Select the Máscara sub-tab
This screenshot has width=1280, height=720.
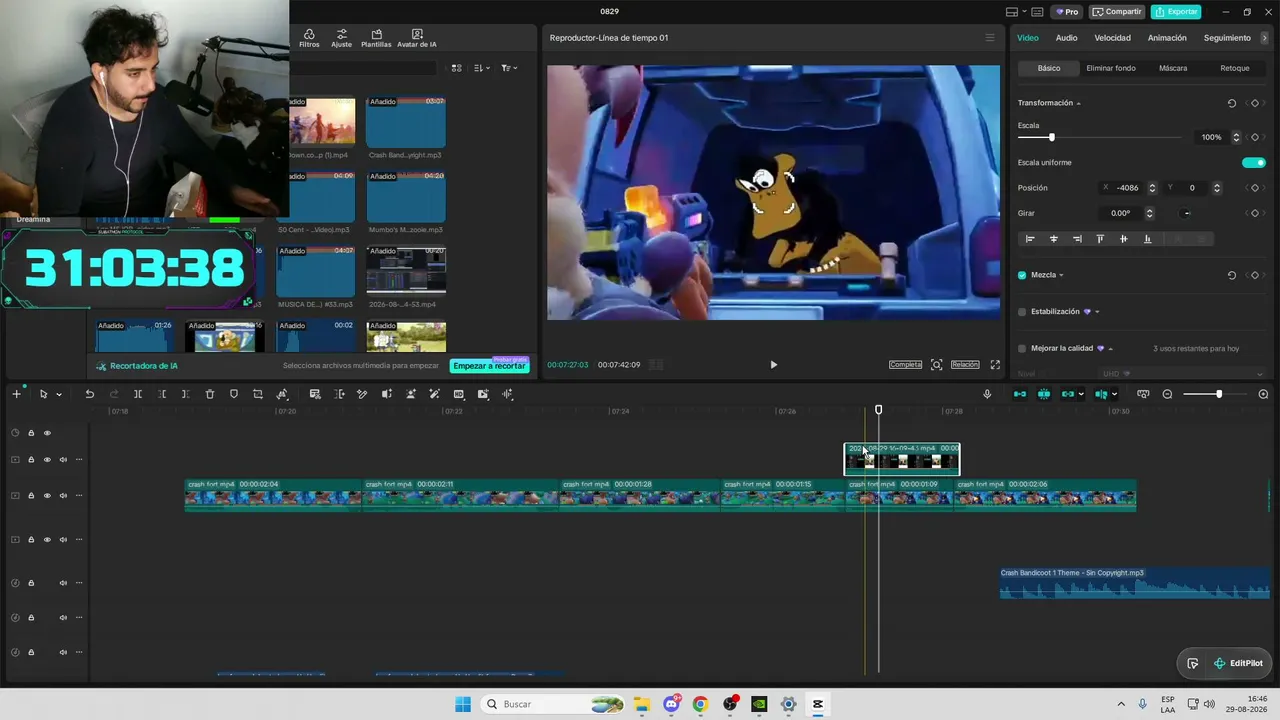coord(1173,68)
